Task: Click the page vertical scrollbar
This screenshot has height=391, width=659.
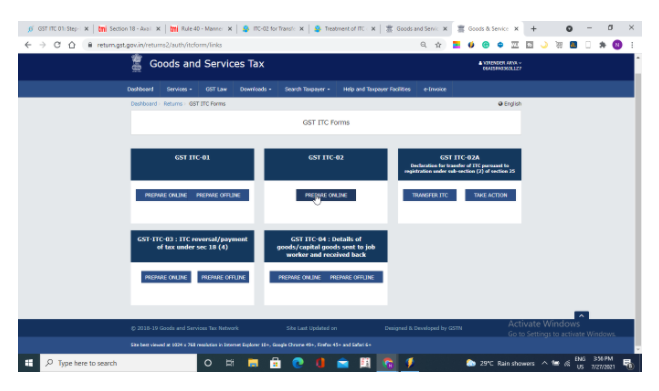Action: (638, 202)
